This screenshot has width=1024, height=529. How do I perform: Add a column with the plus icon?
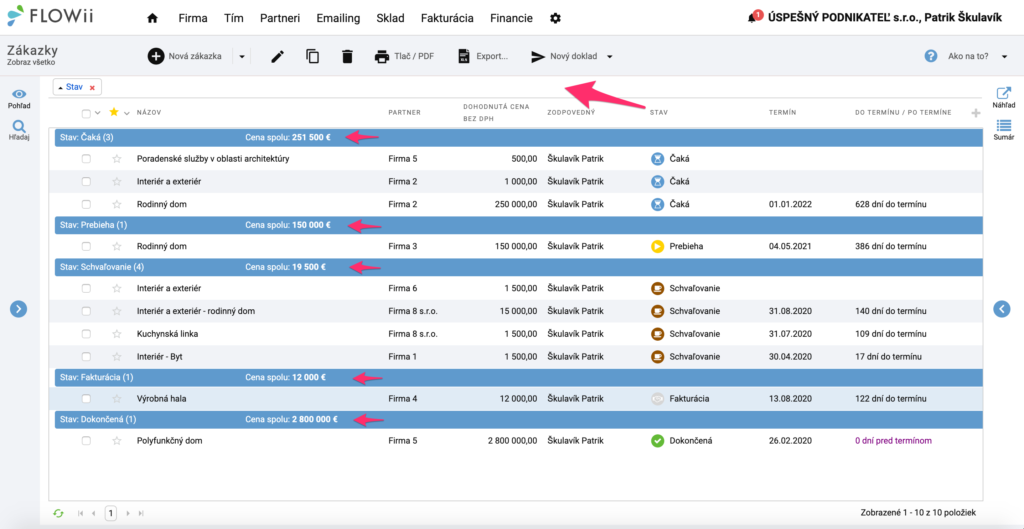point(976,114)
